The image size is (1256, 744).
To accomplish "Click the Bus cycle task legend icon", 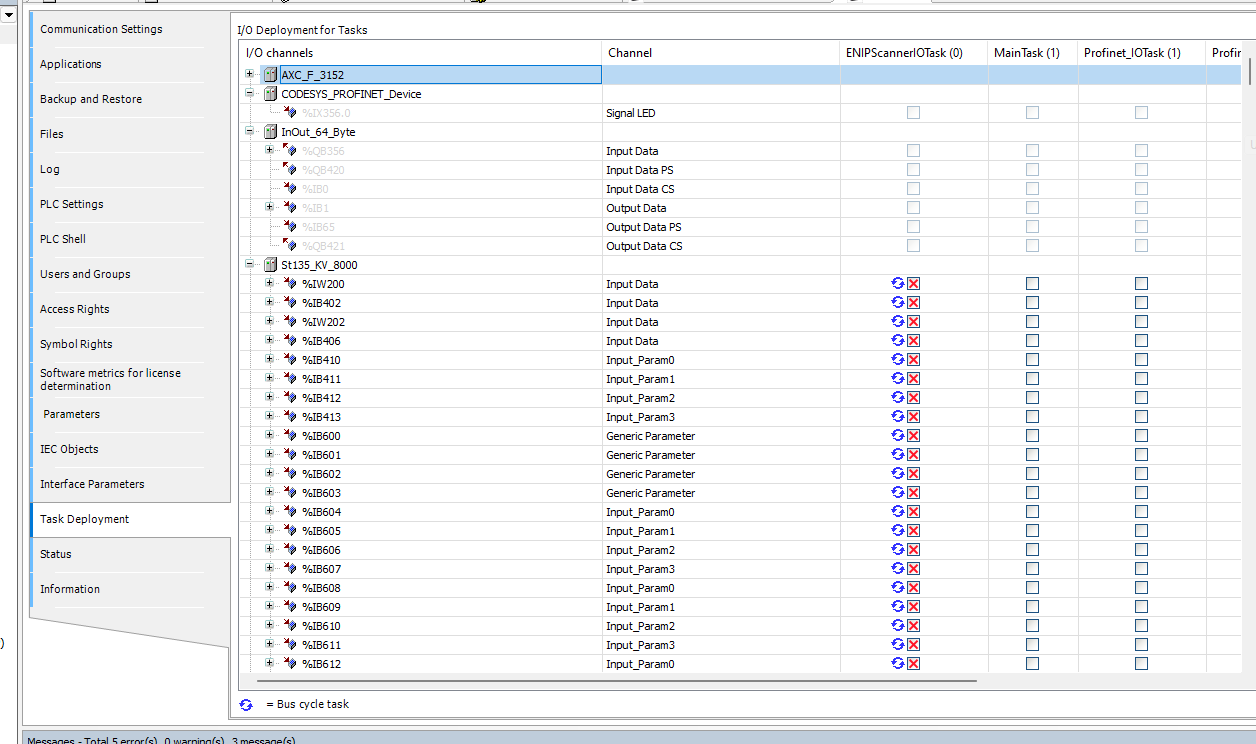I will (x=247, y=705).
